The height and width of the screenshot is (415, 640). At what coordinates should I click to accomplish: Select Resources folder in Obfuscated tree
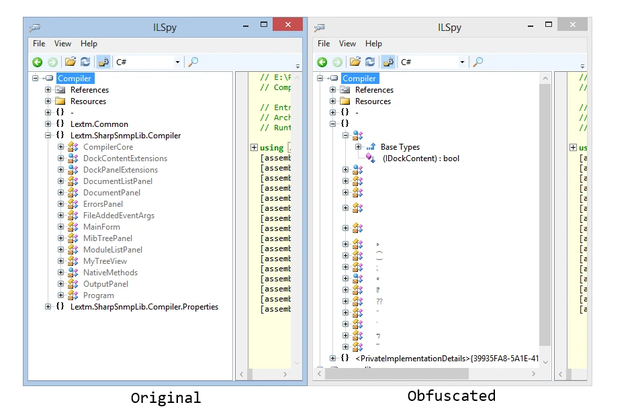pyautogui.click(x=373, y=101)
